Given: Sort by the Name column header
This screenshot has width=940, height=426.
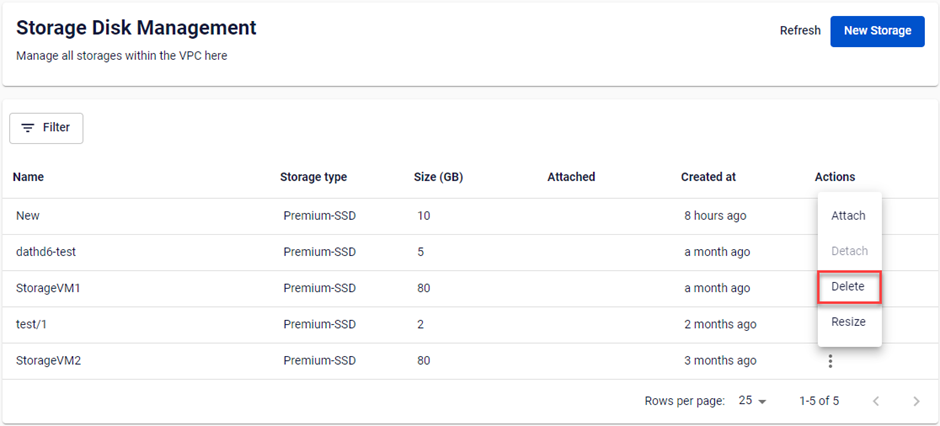Looking at the screenshot, I should coord(28,177).
